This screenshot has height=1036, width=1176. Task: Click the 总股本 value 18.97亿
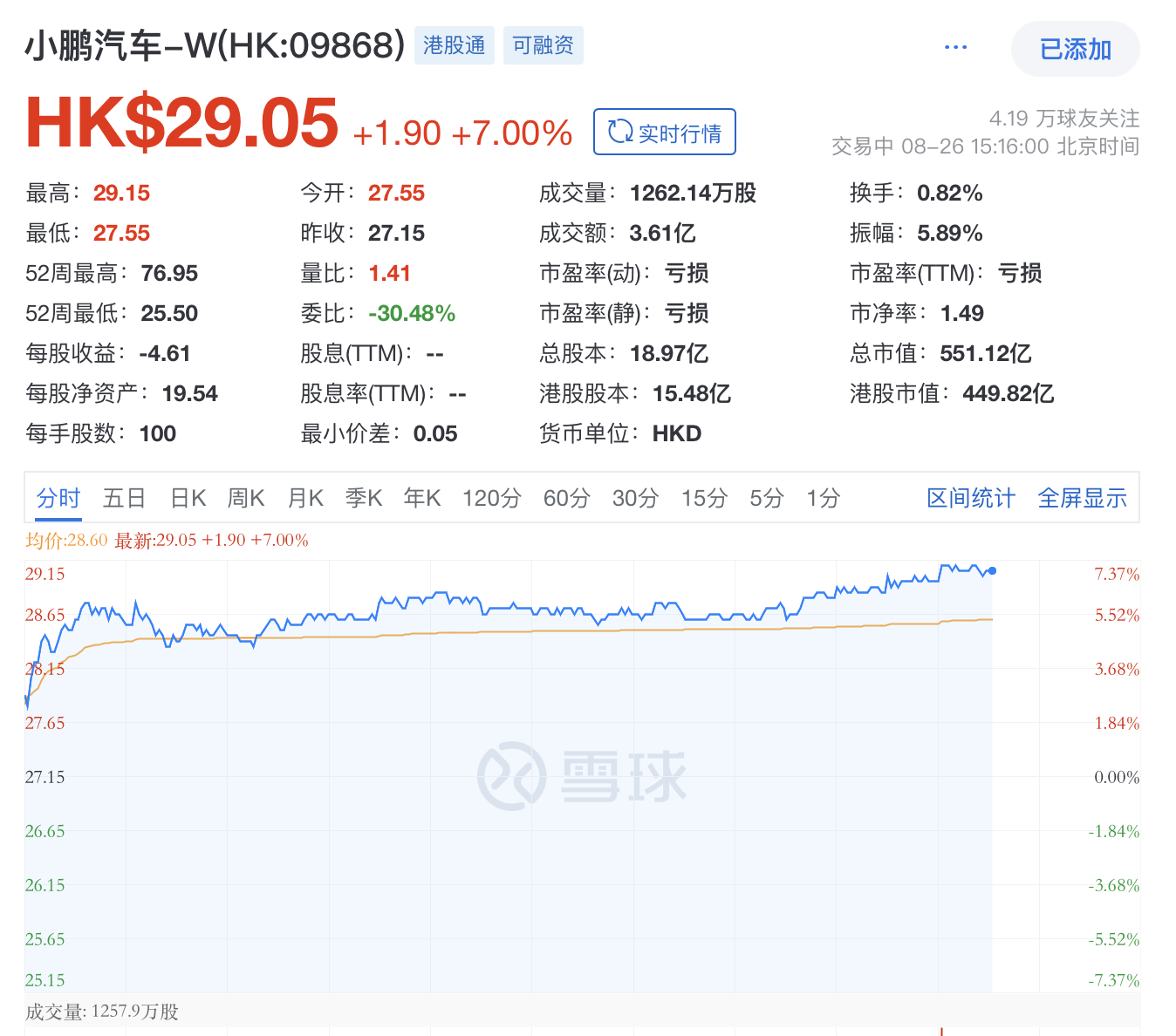click(668, 353)
